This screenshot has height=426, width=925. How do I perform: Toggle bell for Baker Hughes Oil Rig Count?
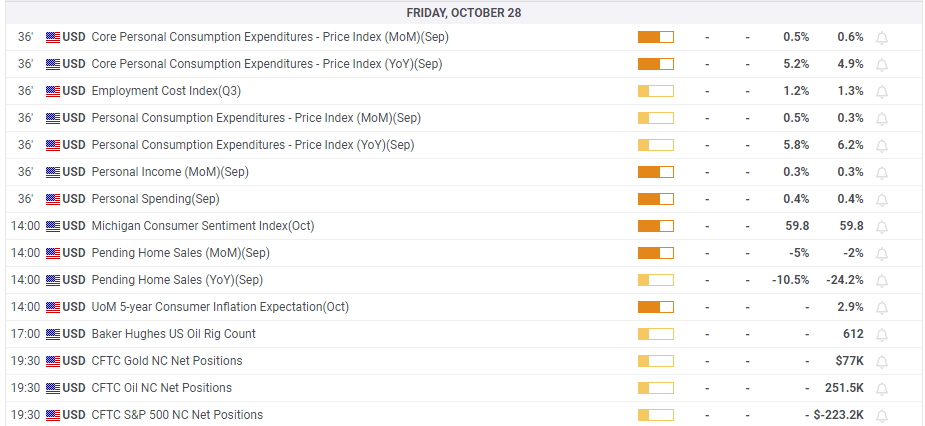[x=882, y=335]
